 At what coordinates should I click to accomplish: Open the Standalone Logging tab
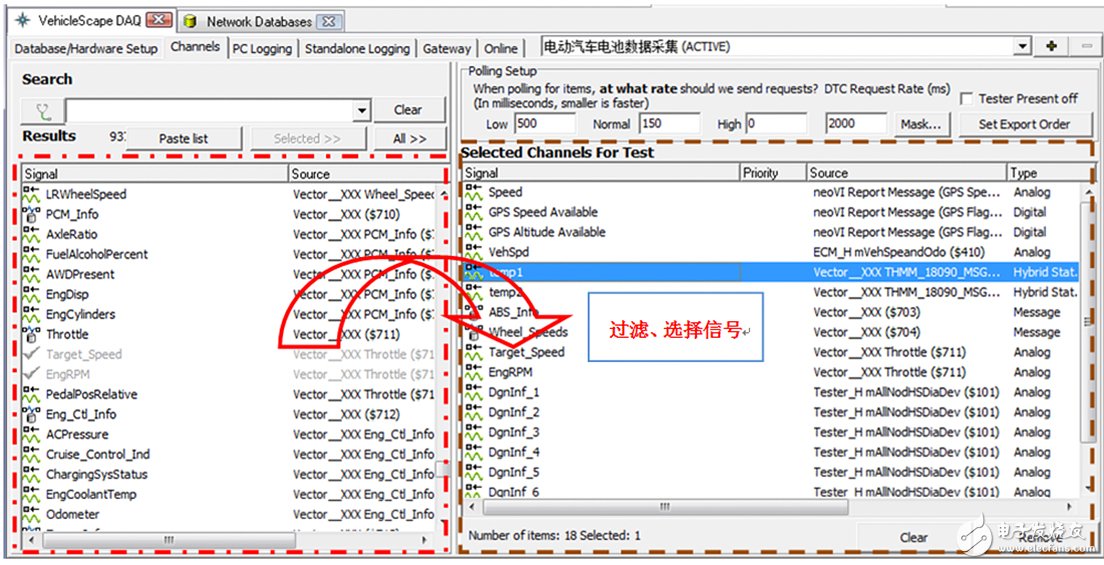tap(357, 49)
